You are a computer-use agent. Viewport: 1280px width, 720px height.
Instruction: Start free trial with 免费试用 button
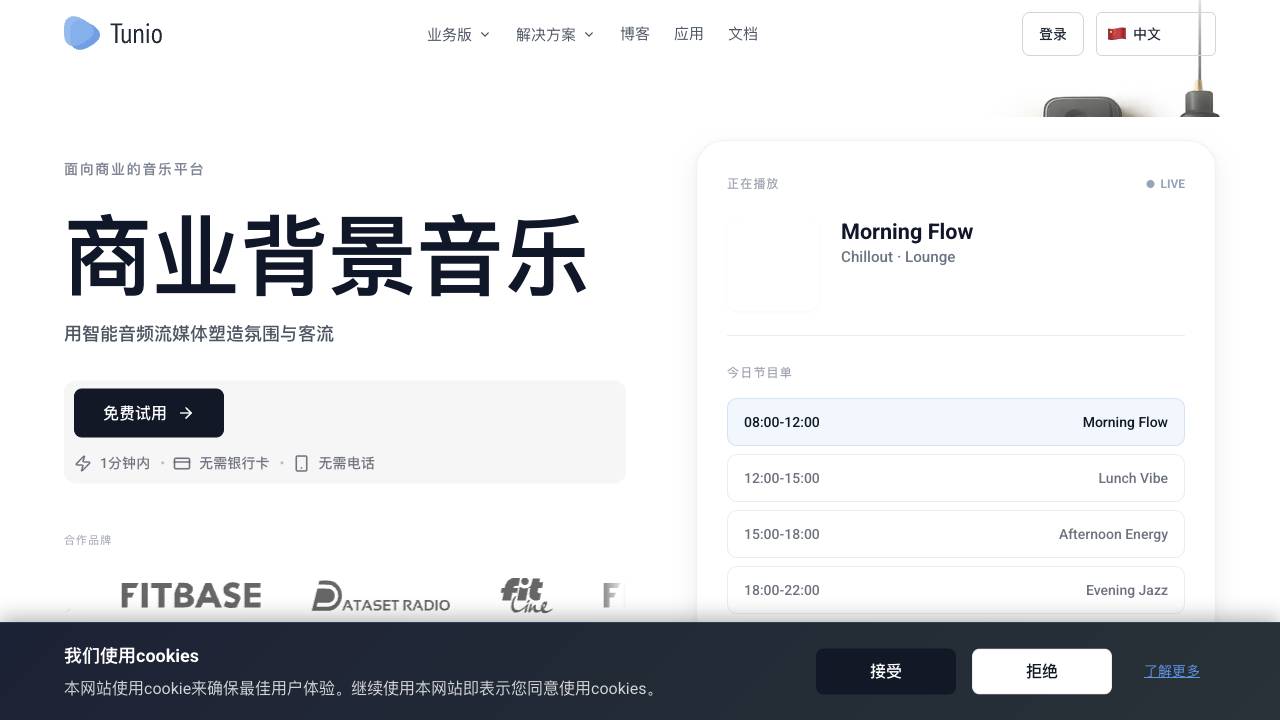(149, 413)
